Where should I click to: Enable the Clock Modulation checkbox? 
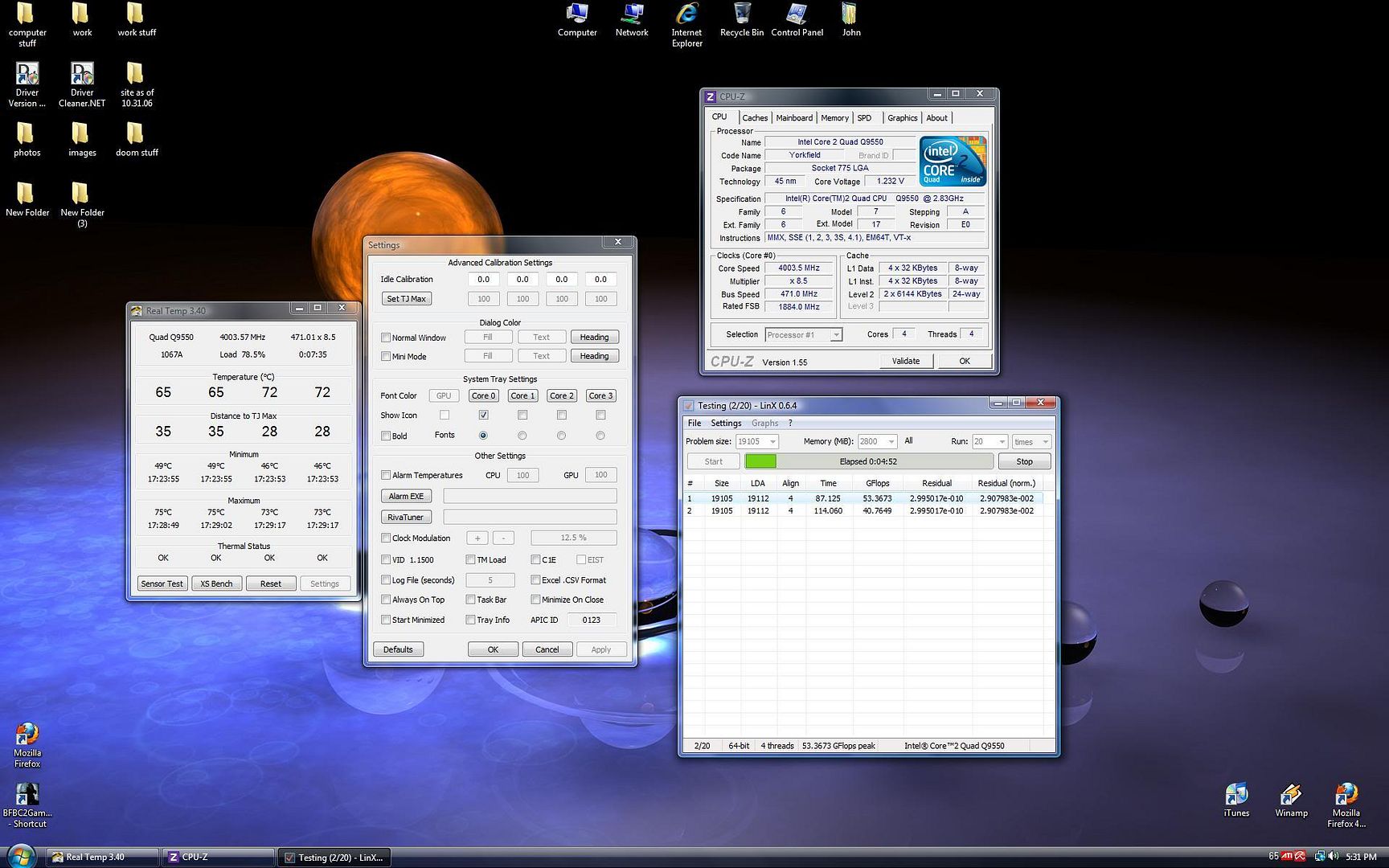coord(386,538)
